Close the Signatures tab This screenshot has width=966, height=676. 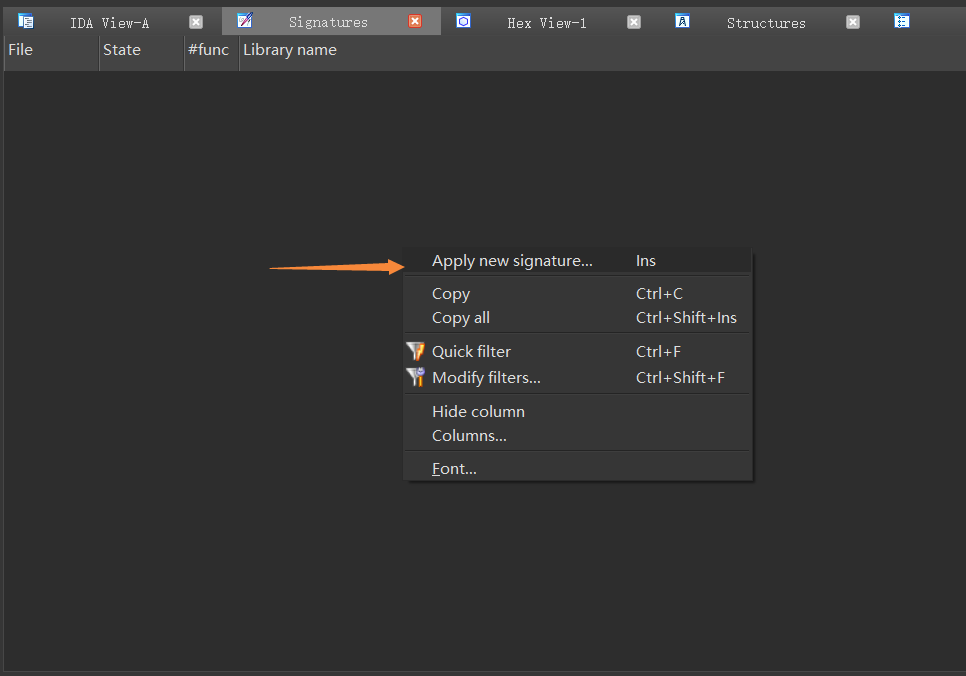pyautogui.click(x=415, y=22)
